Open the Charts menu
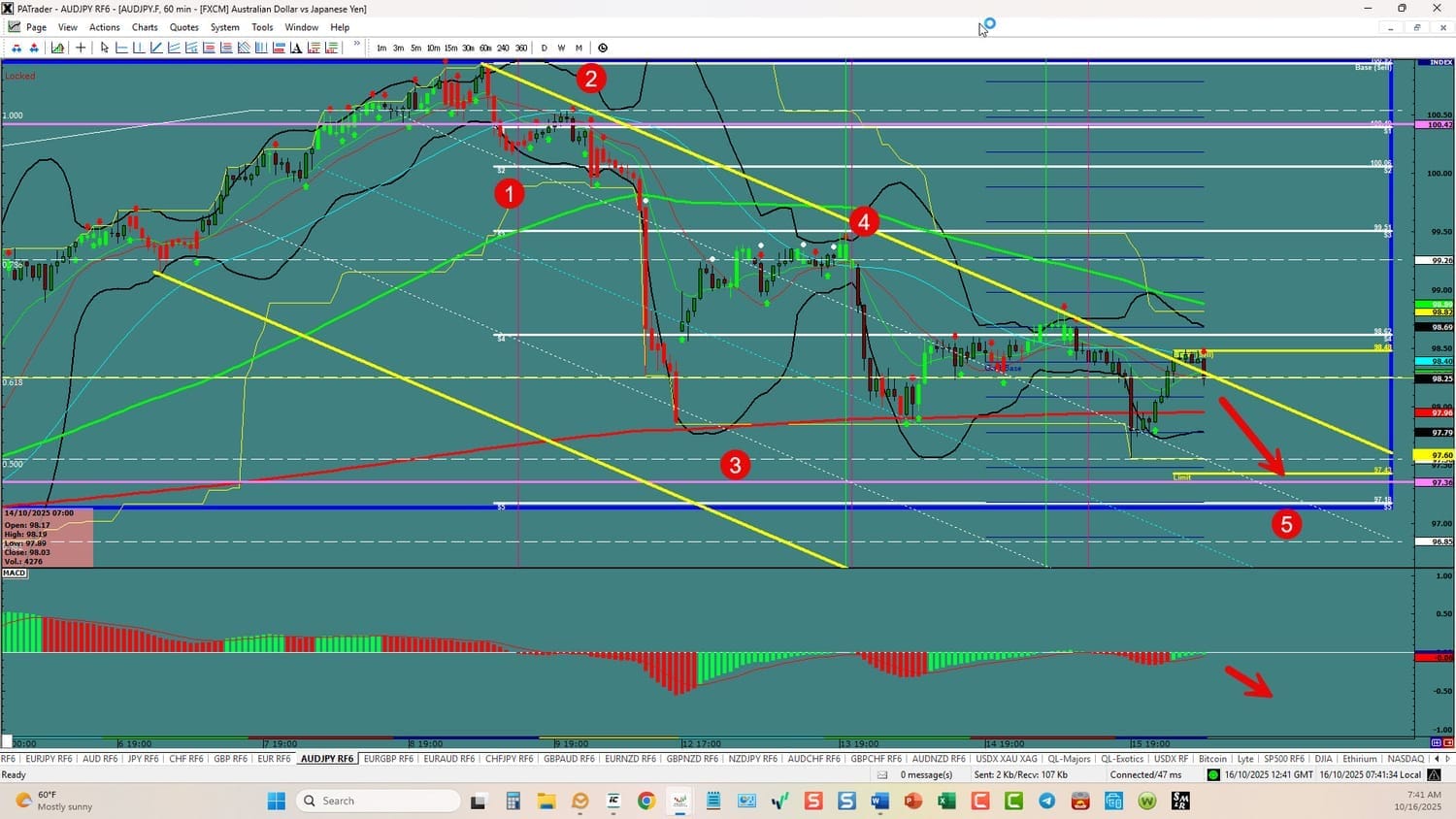 [145, 27]
